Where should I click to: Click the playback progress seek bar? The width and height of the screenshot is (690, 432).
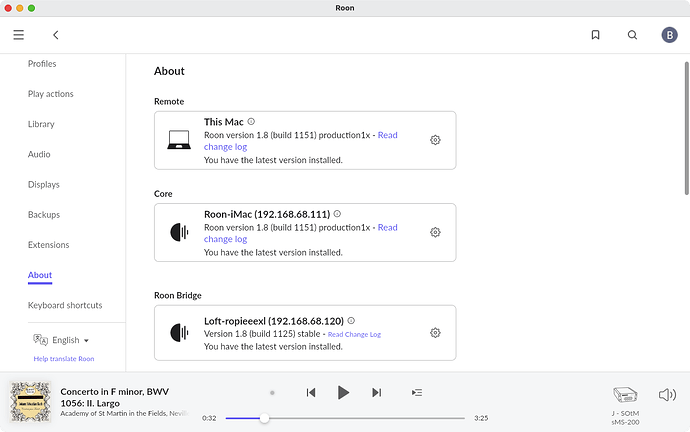(345, 418)
